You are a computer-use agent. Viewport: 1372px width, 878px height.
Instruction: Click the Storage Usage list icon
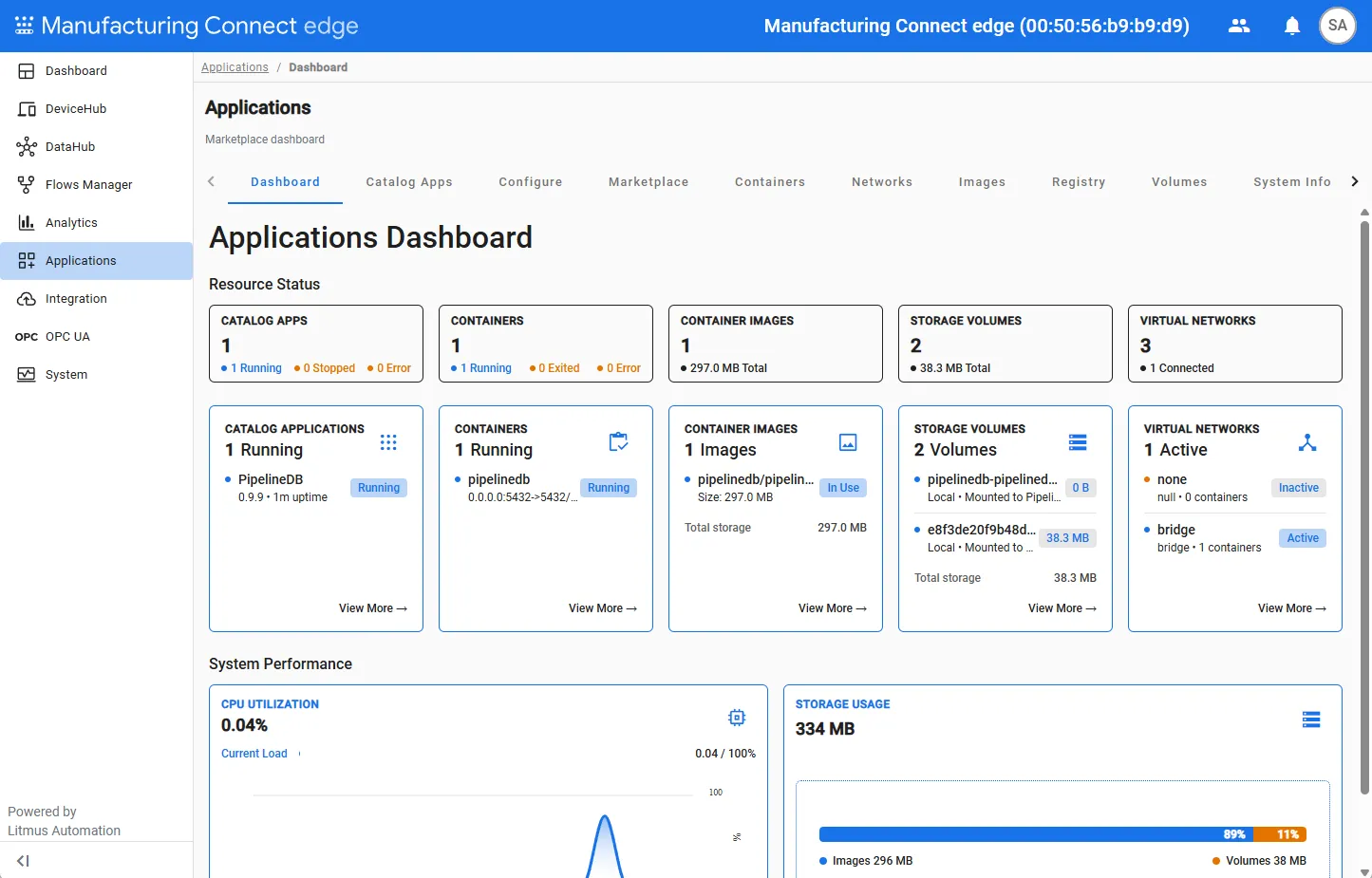[x=1311, y=719]
